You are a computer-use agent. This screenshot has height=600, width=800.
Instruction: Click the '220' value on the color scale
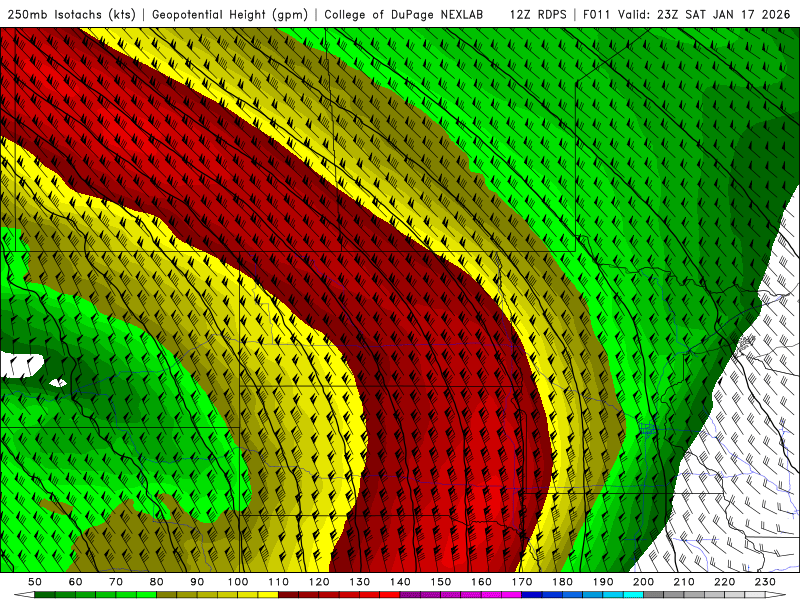724,582
